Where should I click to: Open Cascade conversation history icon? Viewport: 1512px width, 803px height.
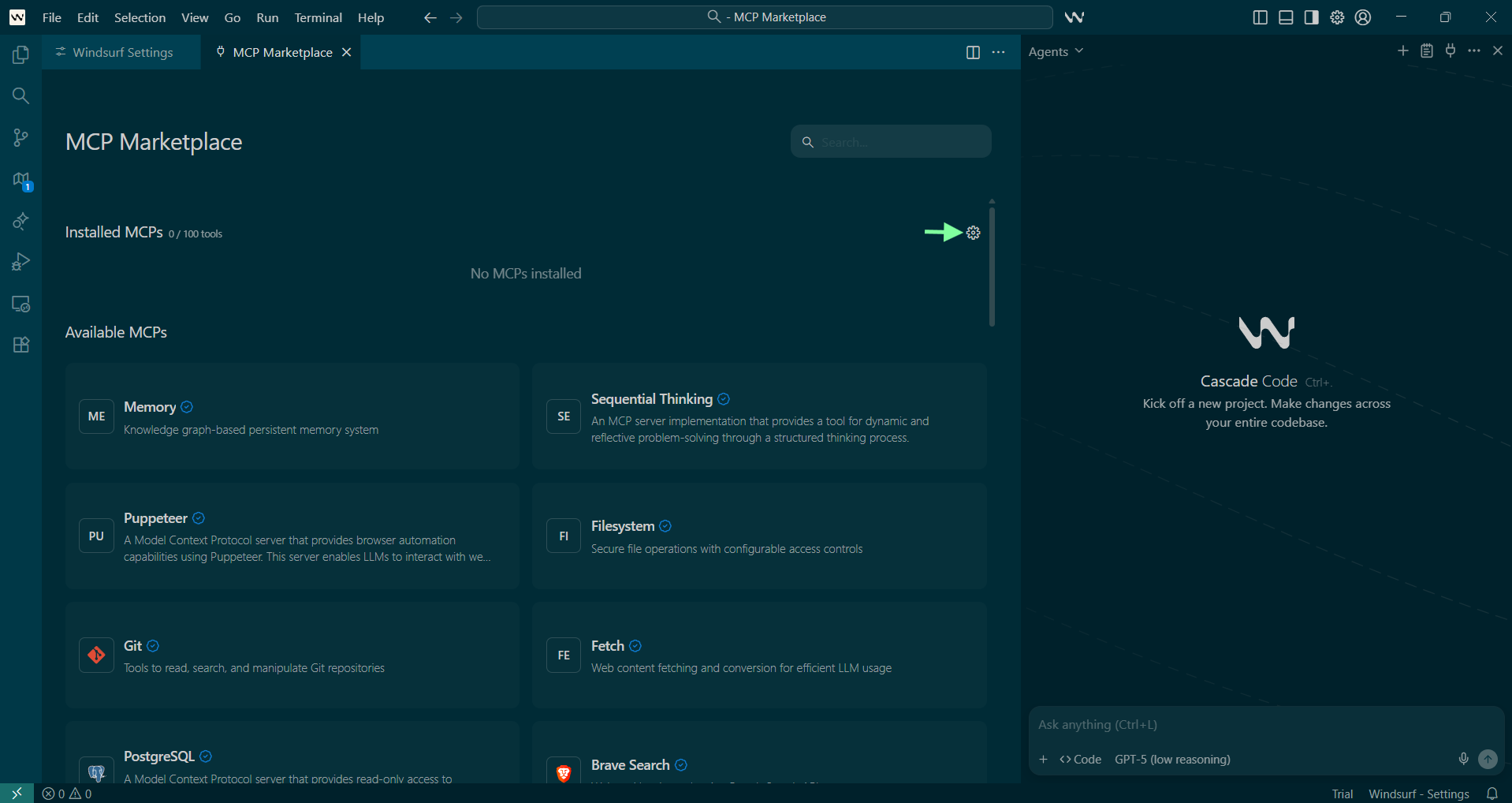coord(1427,51)
